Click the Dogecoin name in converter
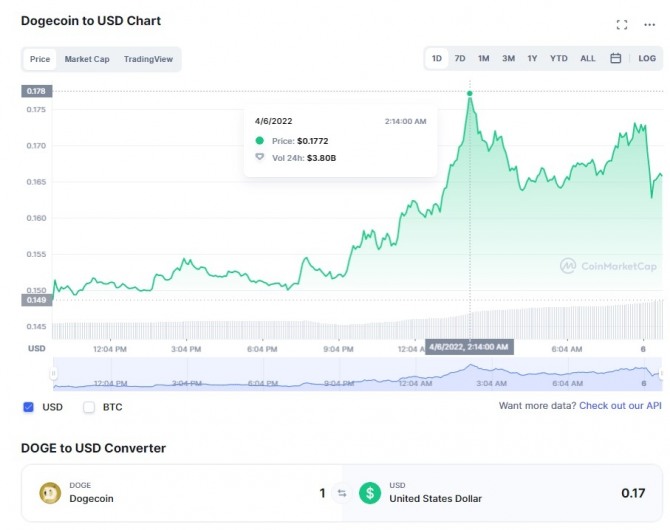The width and height of the screenshot is (670, 530). click(x=91, y=499)
